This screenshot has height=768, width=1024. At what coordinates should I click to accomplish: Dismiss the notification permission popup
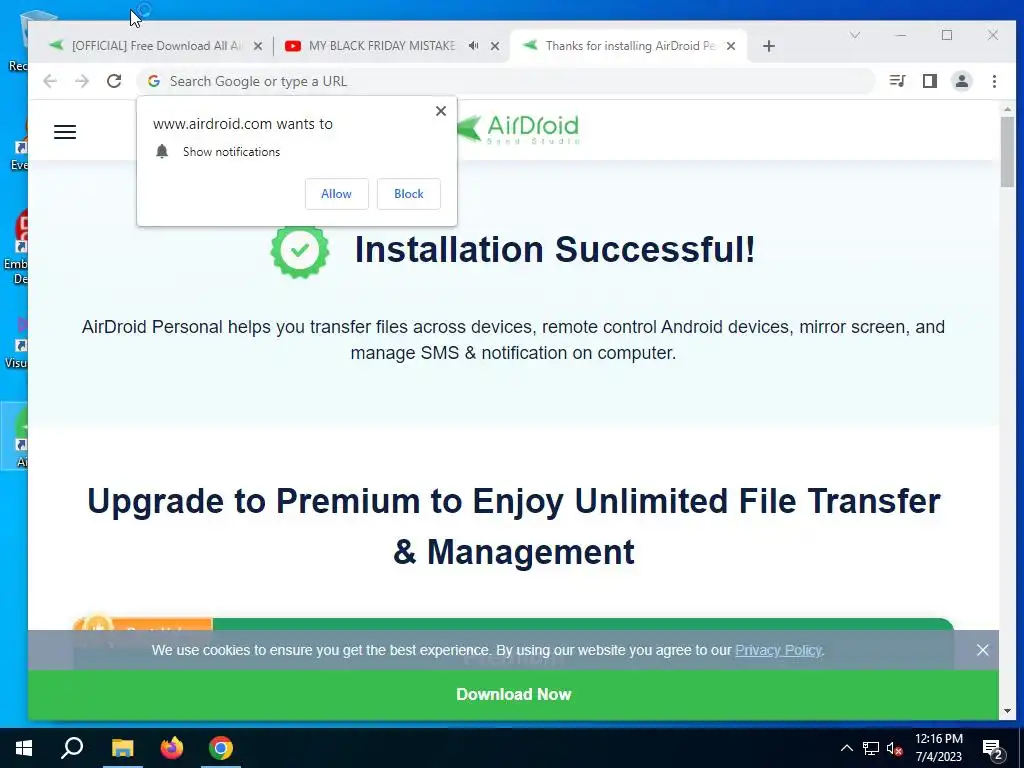pos(441,111)
